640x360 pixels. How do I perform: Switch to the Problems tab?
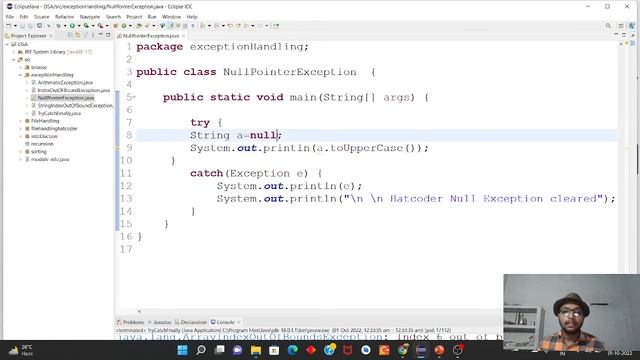(131, 322)
